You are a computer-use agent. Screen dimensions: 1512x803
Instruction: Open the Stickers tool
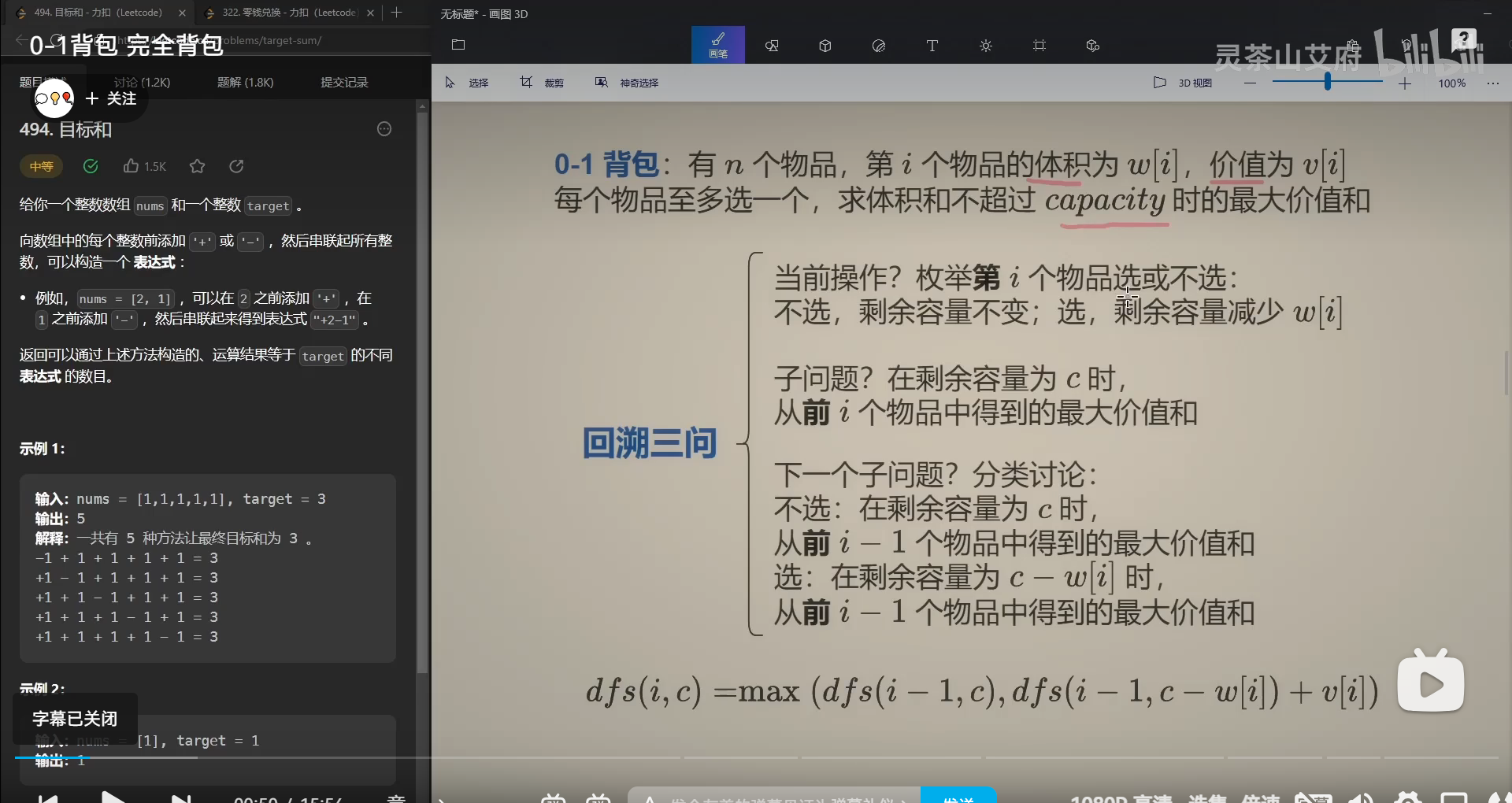[878, 46]
